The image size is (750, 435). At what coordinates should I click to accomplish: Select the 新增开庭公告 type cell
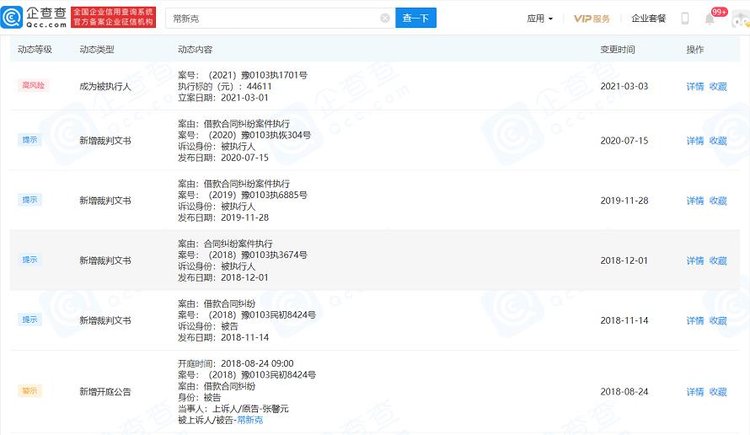click(105, 391)
